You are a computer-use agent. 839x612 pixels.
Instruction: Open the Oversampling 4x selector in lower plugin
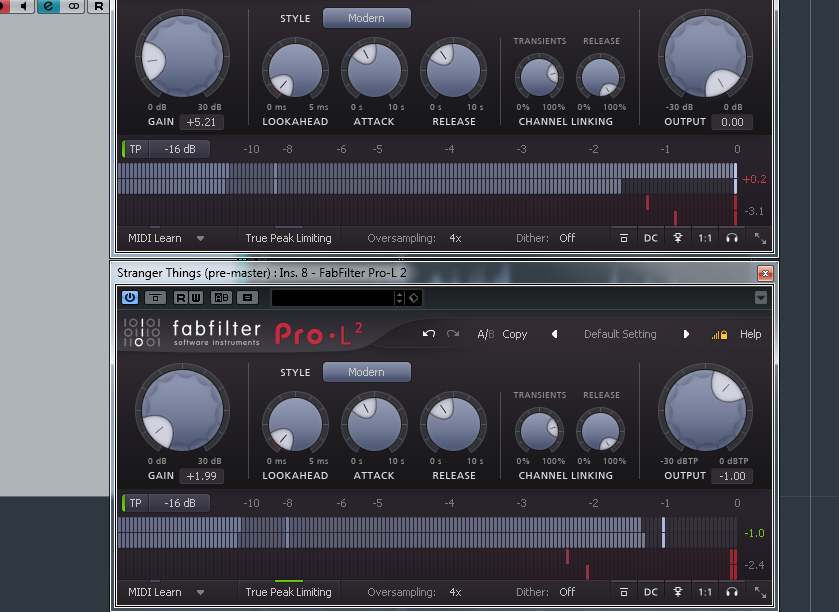[x=455, y=592]
